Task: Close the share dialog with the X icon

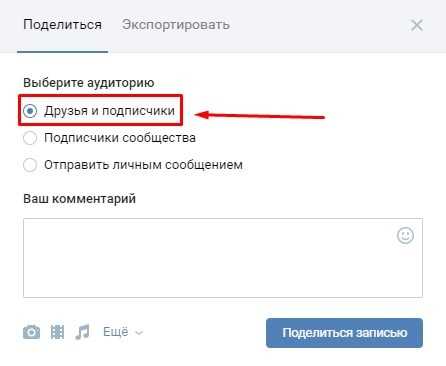Action: 417,25
